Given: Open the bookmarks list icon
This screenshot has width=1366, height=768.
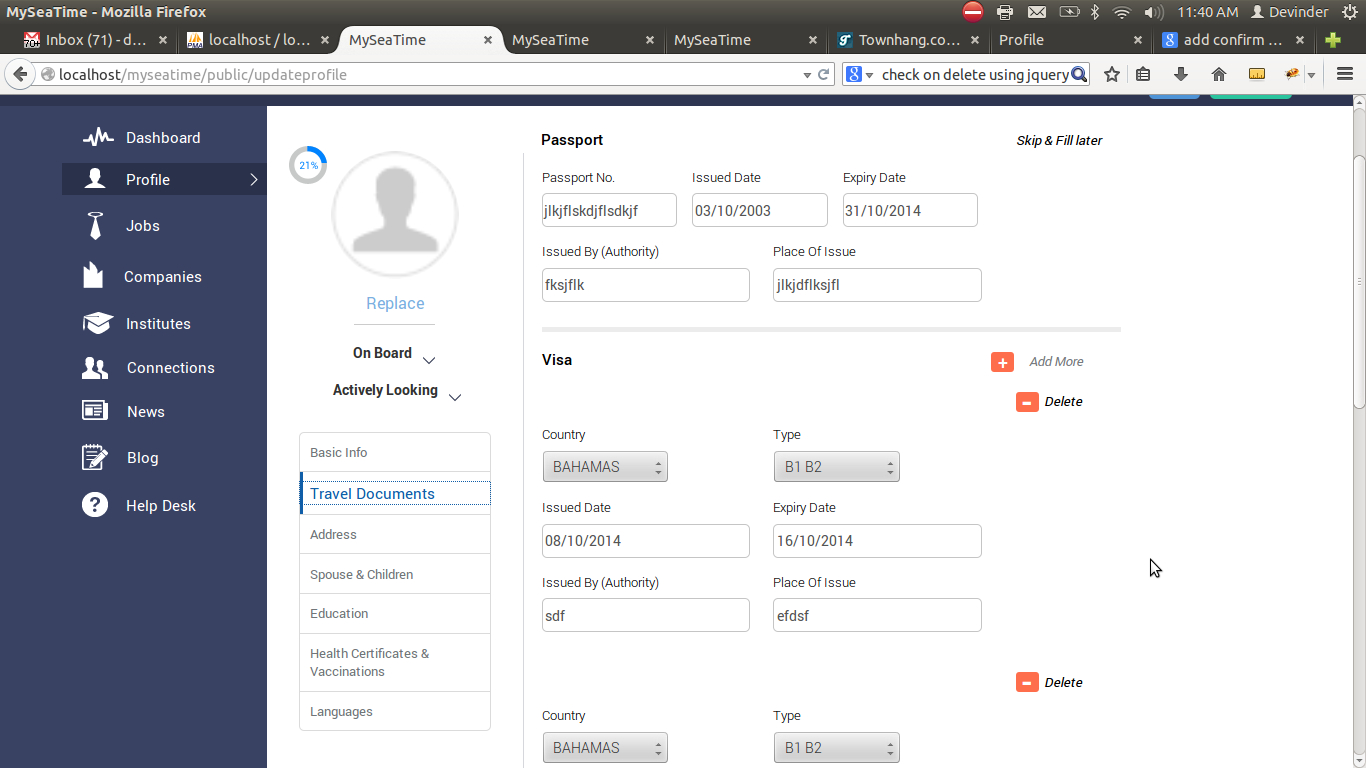Looking at the screenshot, I should (x=1144, y=74).
